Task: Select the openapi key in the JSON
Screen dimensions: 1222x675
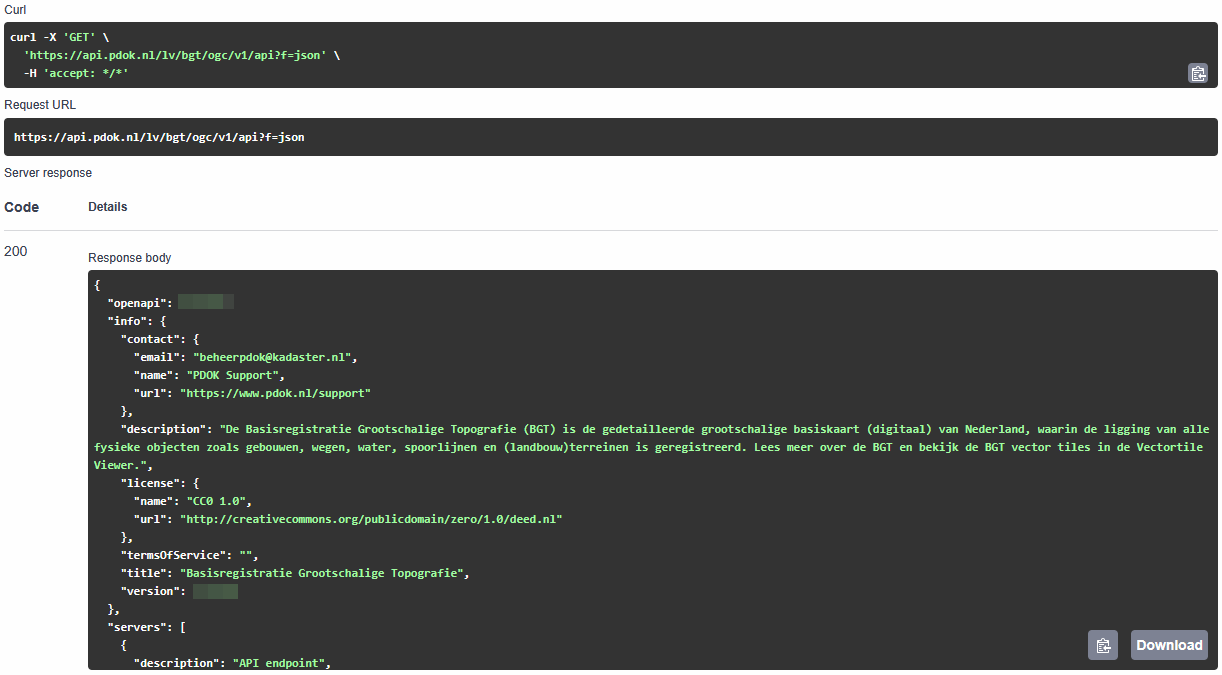Action: point(139,302)
